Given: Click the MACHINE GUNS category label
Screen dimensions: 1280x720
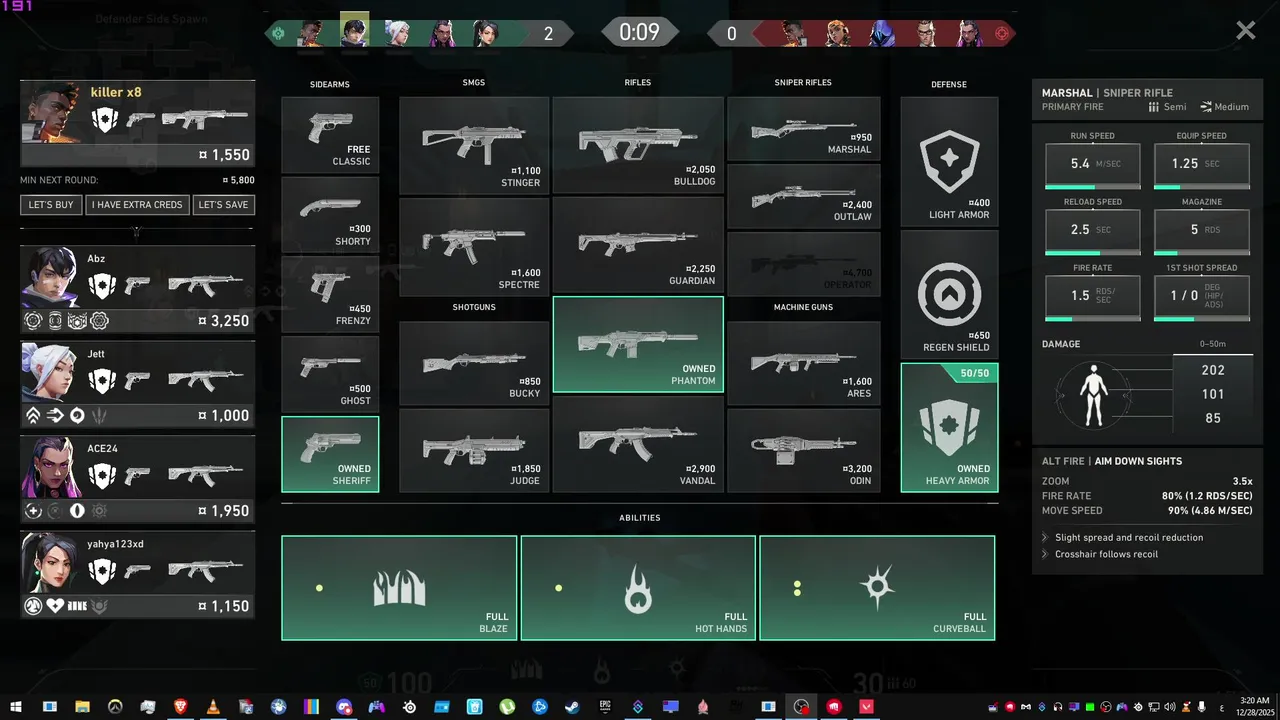Looking at the screenshot, I should (x=803, y=308).
